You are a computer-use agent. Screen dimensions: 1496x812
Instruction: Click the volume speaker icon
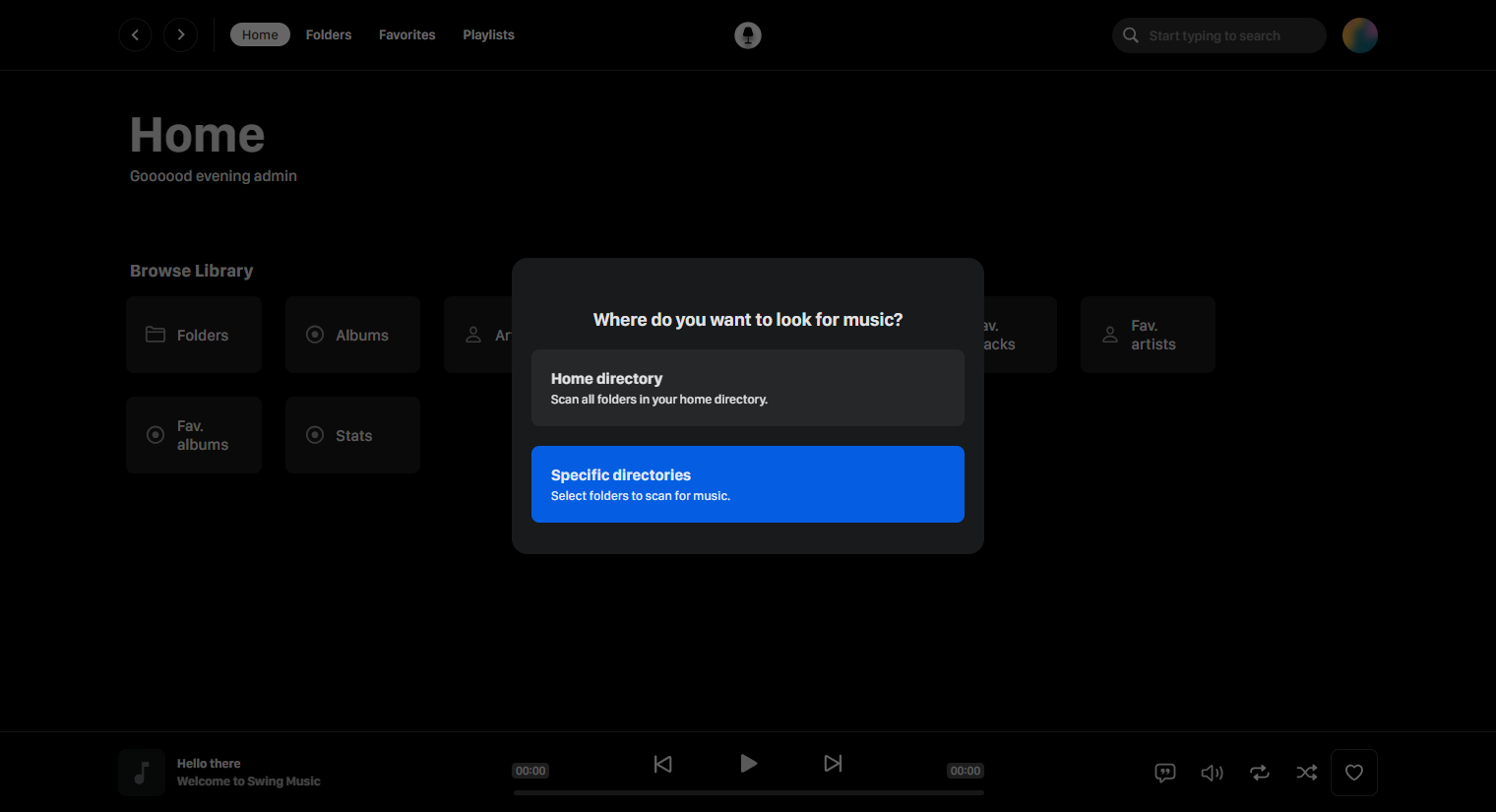(1213, 773)
